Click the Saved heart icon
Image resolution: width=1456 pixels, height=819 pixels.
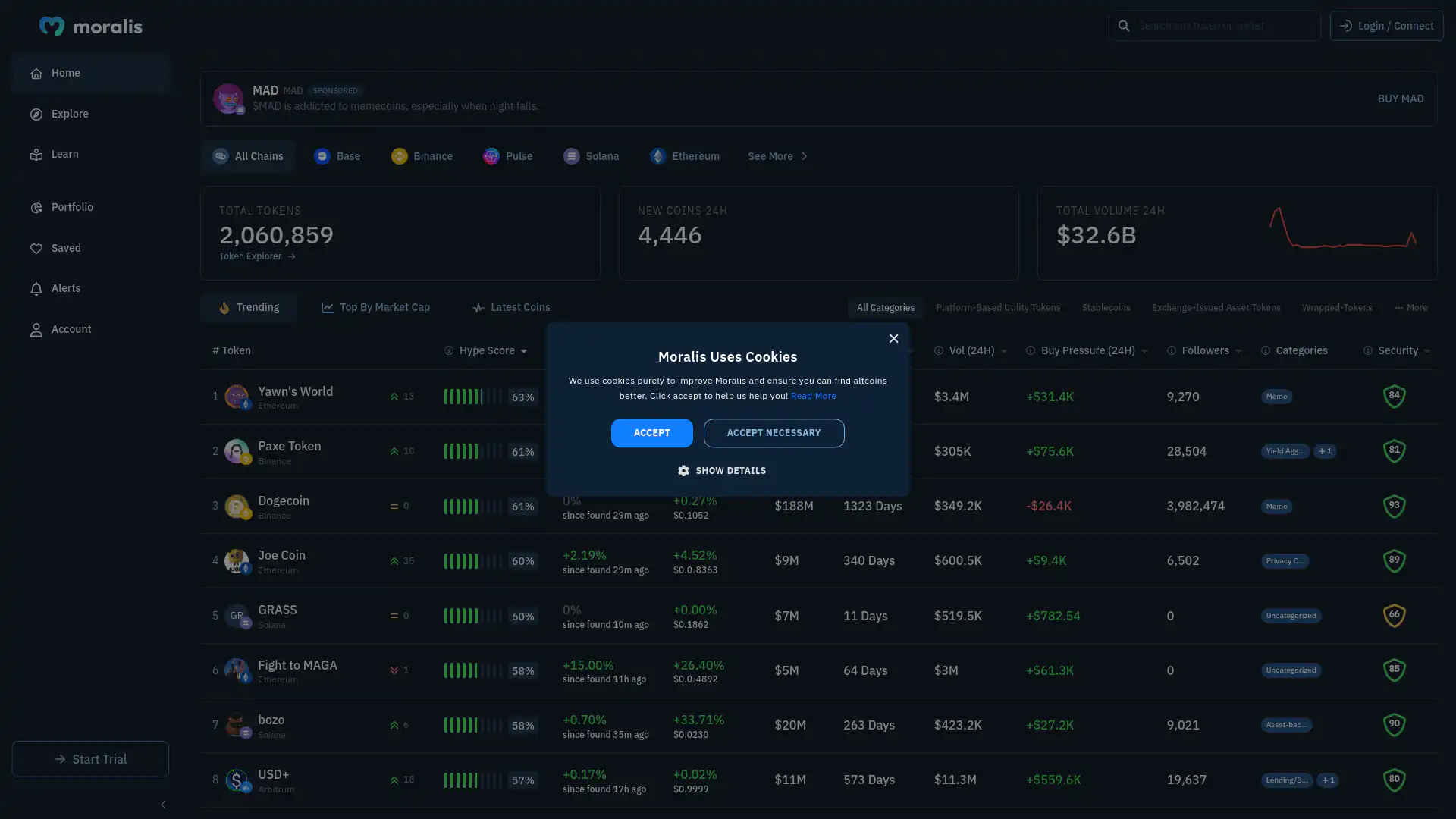(x=36, y=249)
